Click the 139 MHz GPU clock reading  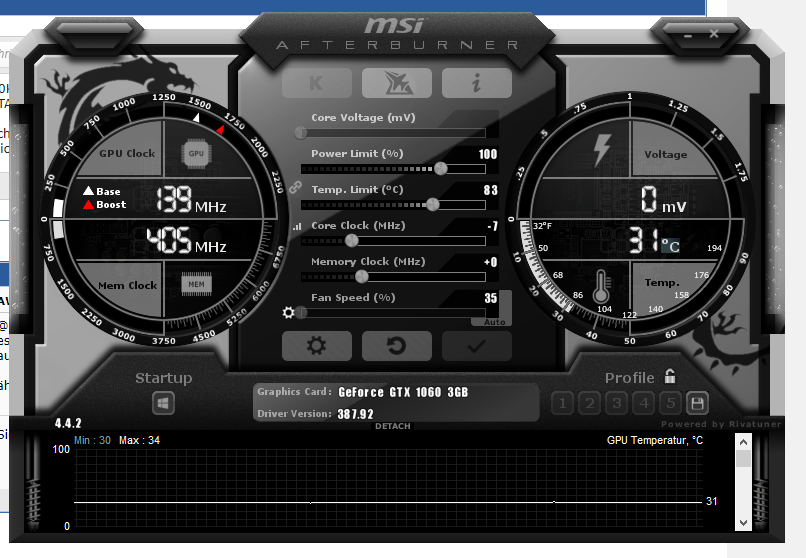191,200
